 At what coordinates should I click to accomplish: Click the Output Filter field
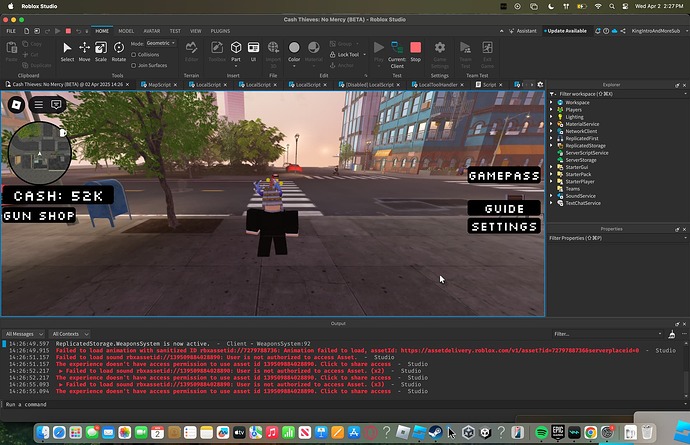607,334
